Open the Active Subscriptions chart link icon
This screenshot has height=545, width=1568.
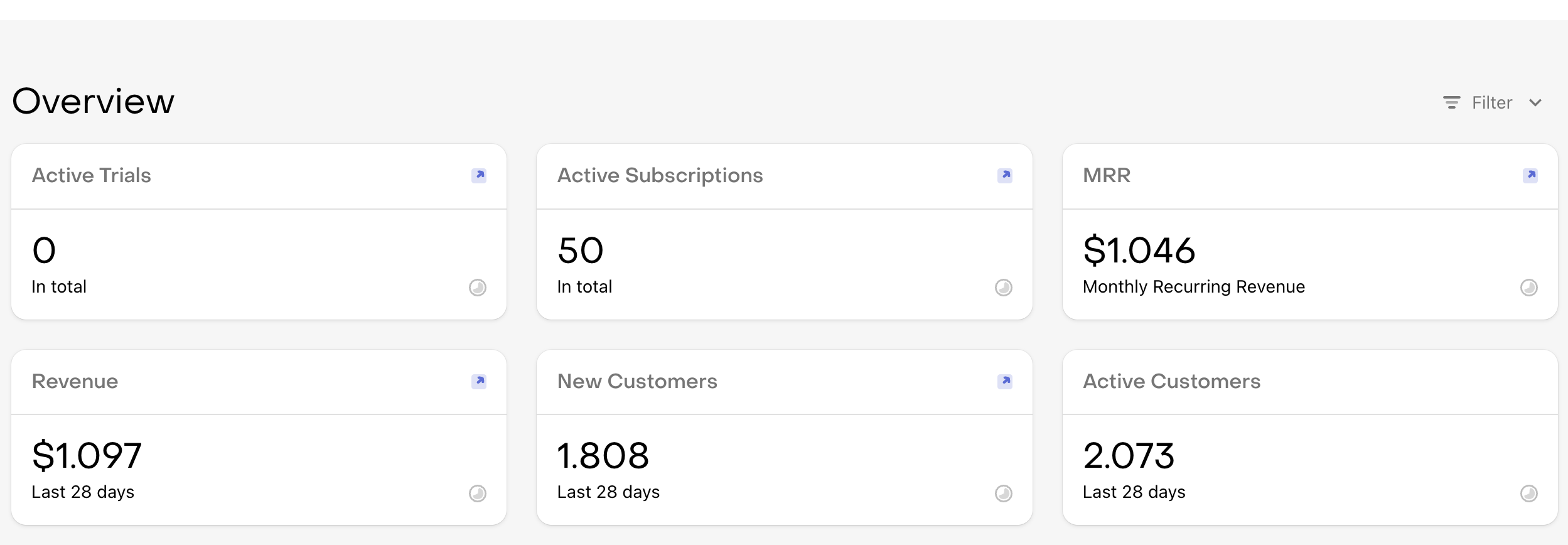pos(1005,175)
